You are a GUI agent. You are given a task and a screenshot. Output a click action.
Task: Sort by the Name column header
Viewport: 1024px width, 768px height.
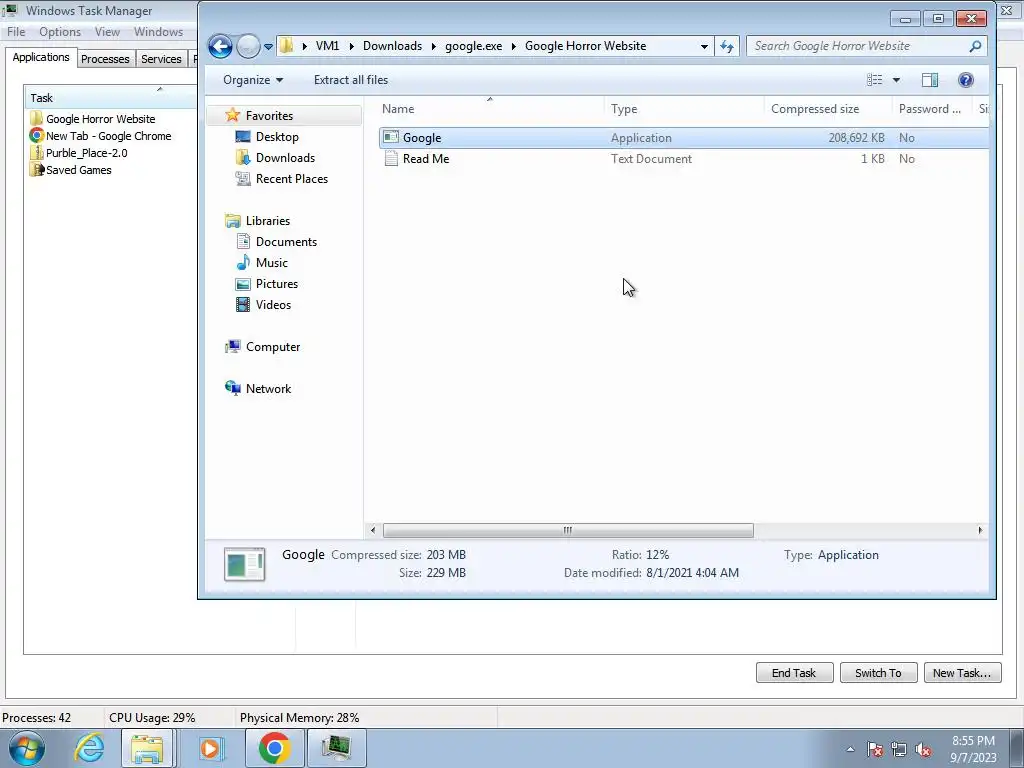tap(490, 108)
